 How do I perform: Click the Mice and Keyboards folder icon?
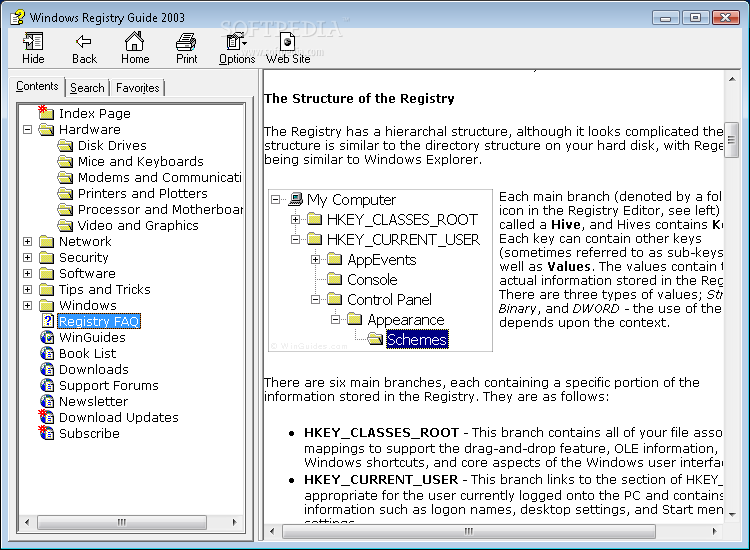pyautogui.click(x=65, y=161)
